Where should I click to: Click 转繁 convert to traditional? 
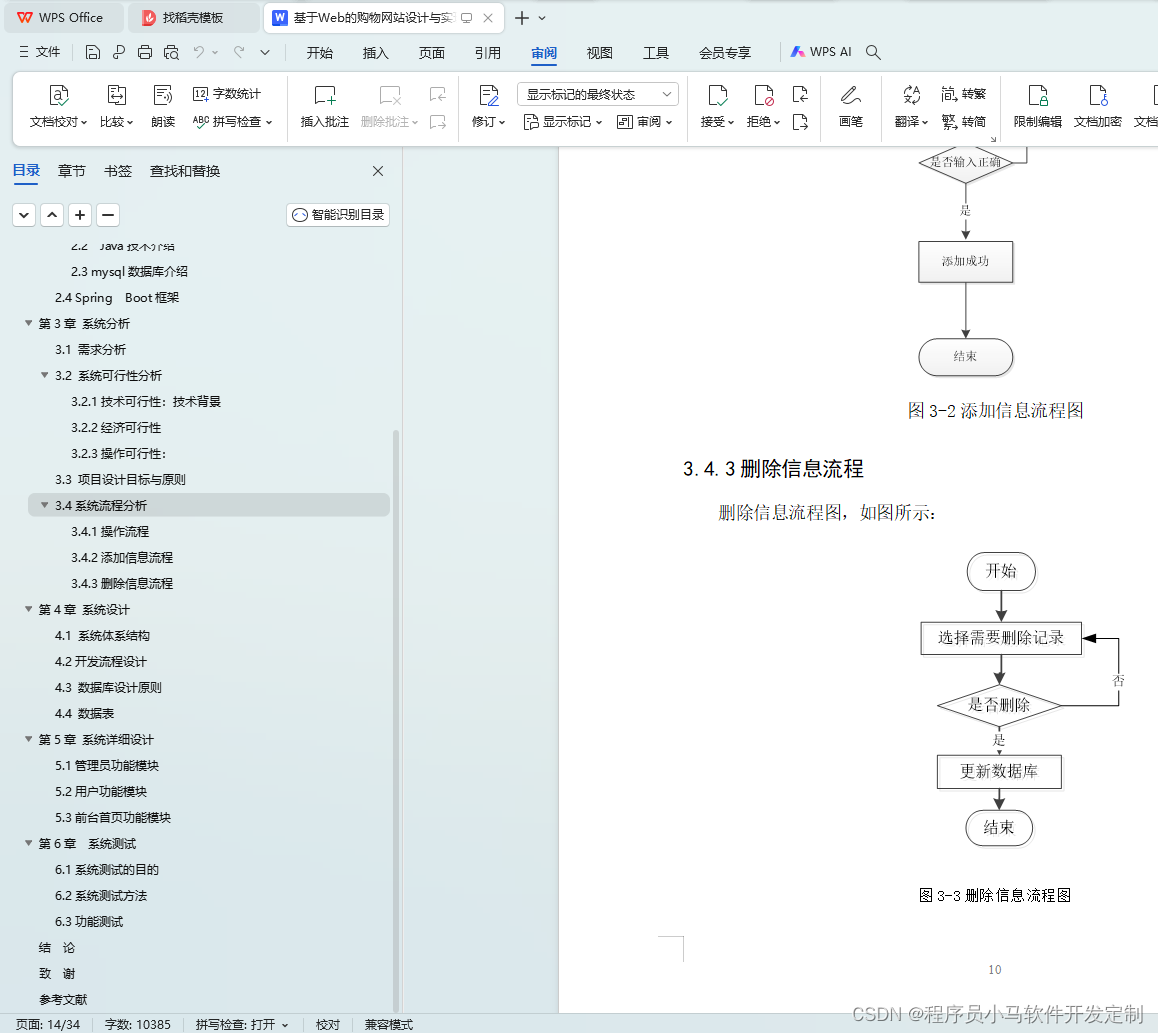(964, 94)
